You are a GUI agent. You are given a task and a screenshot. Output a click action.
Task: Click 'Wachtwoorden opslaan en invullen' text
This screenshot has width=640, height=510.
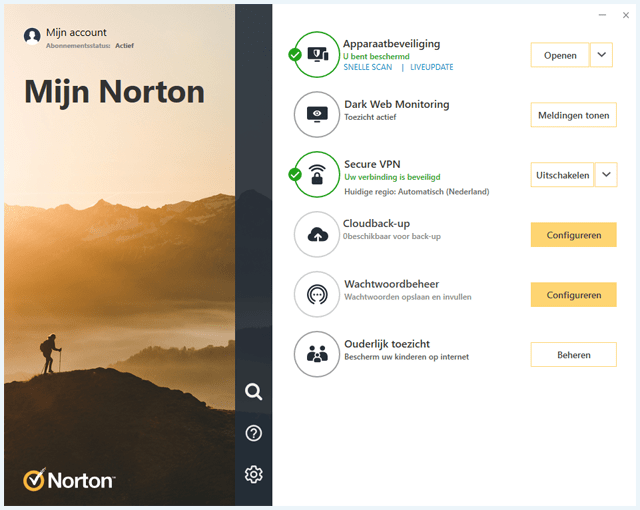[408, 297]
